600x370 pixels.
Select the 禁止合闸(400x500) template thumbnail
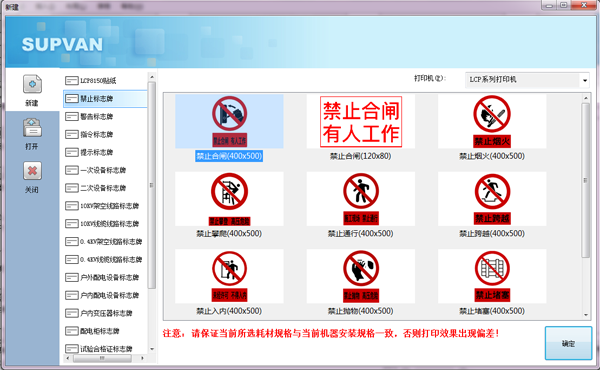229,121
